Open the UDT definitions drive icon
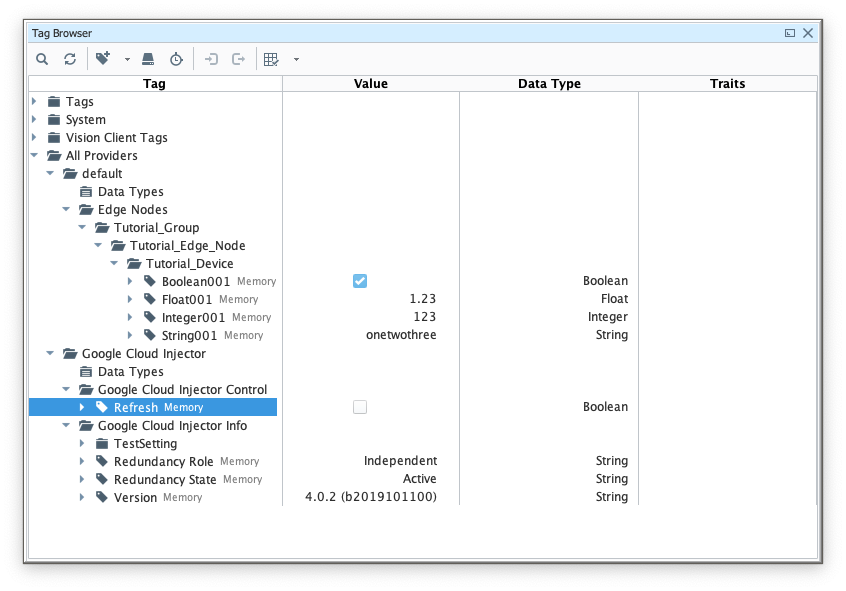The width and height of the screenshot is (846, 591). tap(148, 59)
